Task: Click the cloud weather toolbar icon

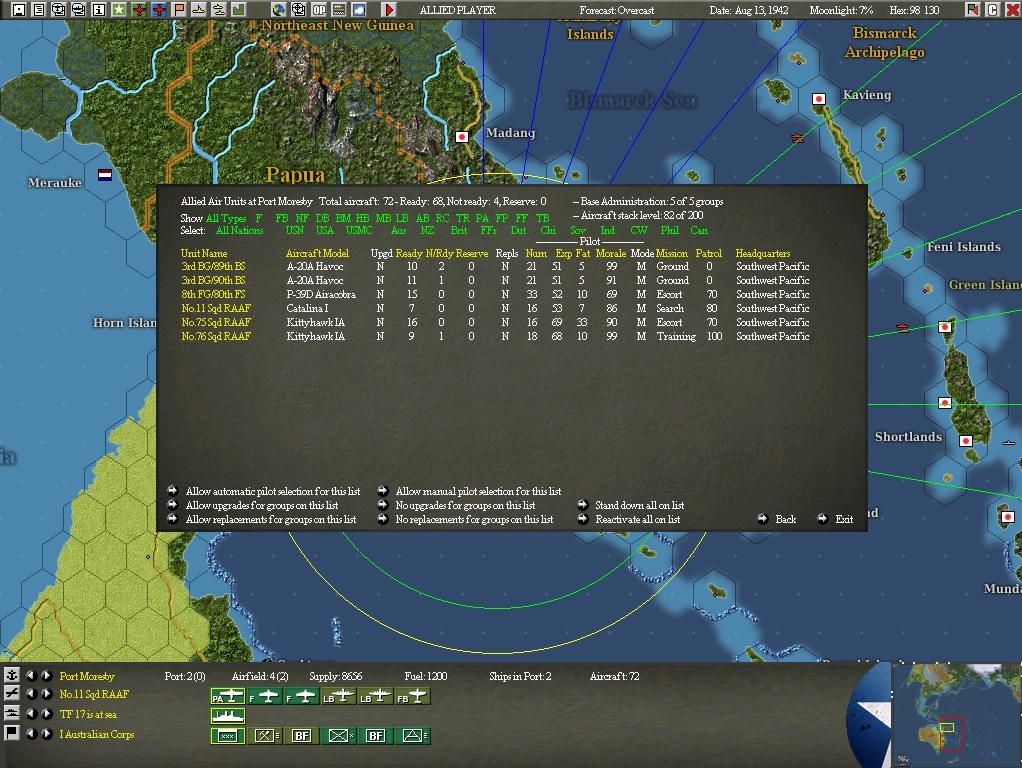Action: [359, 10]
